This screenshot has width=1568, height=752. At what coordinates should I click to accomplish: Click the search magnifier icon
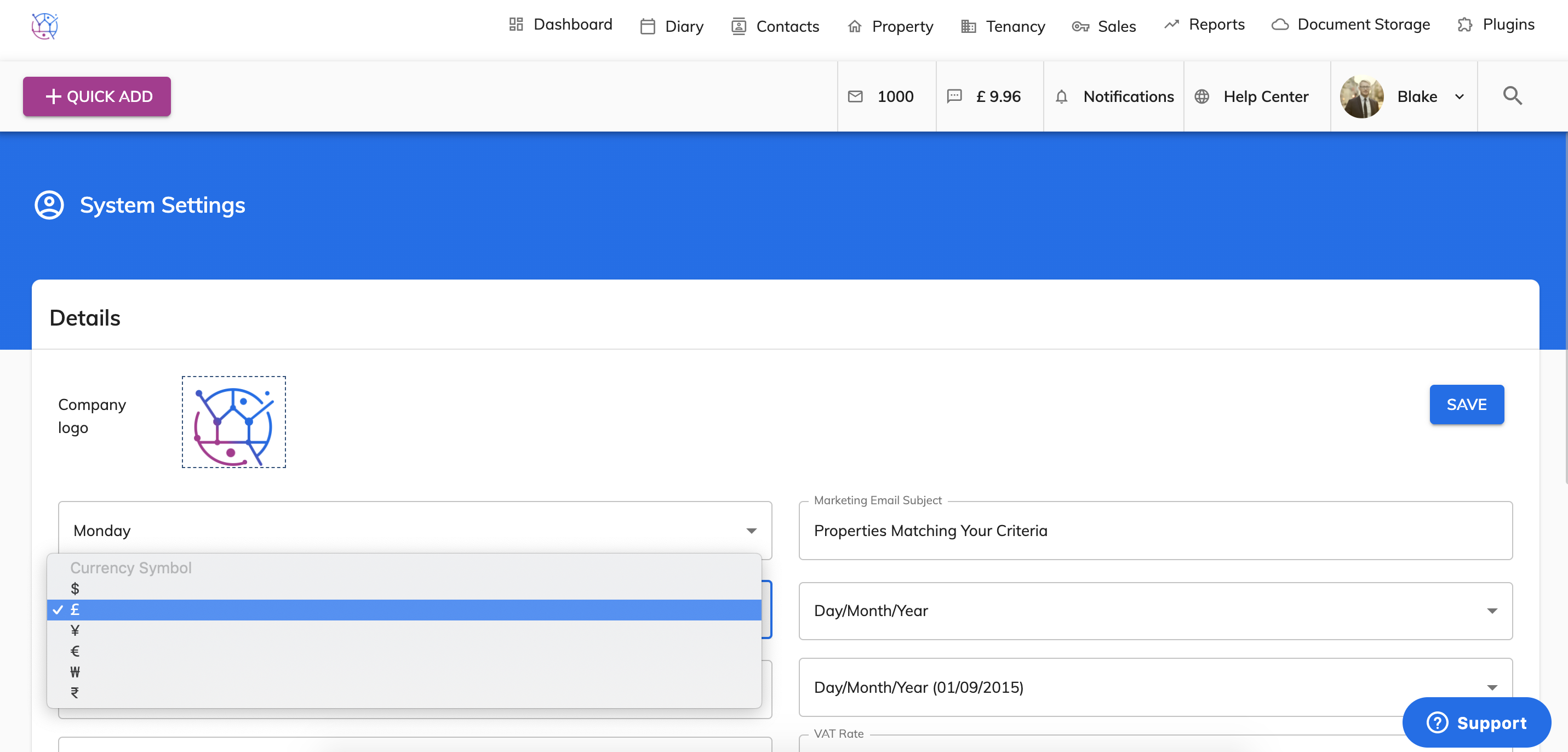[1512, 96]
